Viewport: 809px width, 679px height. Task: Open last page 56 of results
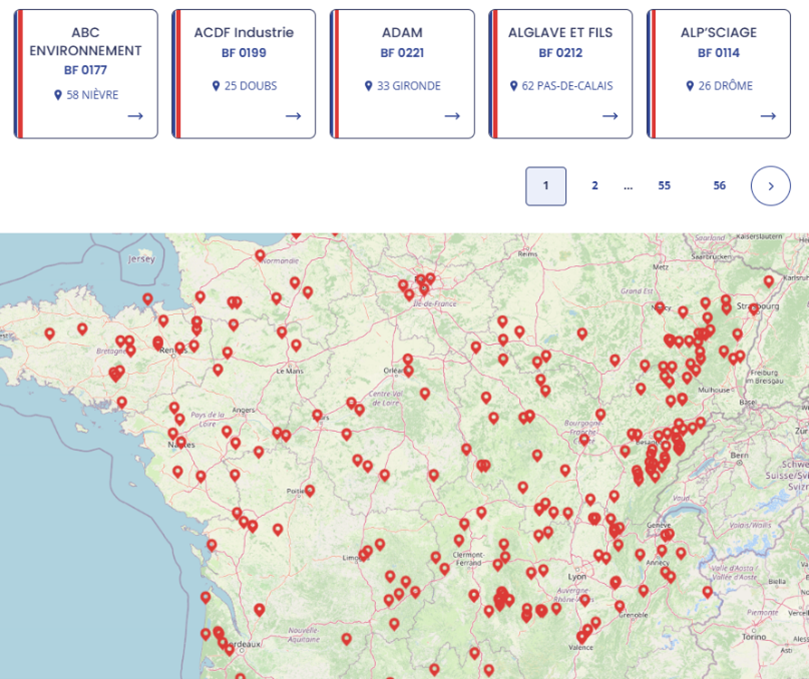click(719, 186)
